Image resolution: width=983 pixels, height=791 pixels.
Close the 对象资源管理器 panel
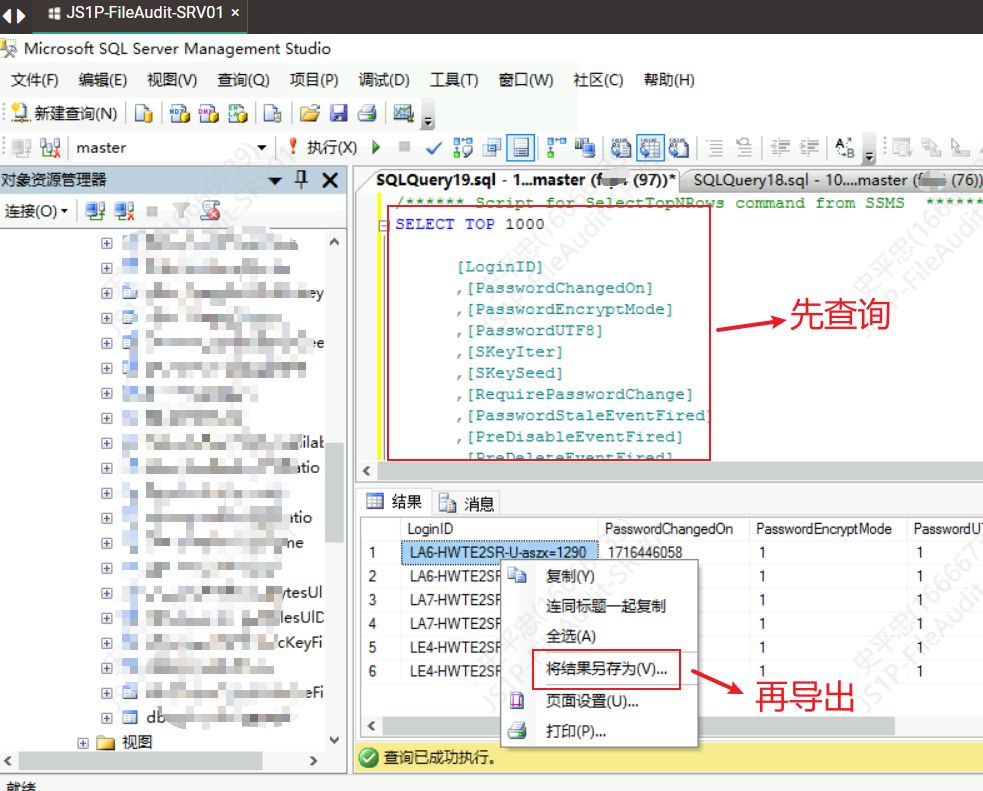point(329,180)
